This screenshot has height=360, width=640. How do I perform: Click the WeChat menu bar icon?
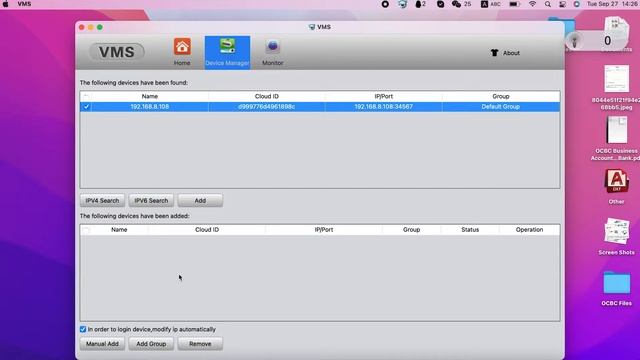456,4
